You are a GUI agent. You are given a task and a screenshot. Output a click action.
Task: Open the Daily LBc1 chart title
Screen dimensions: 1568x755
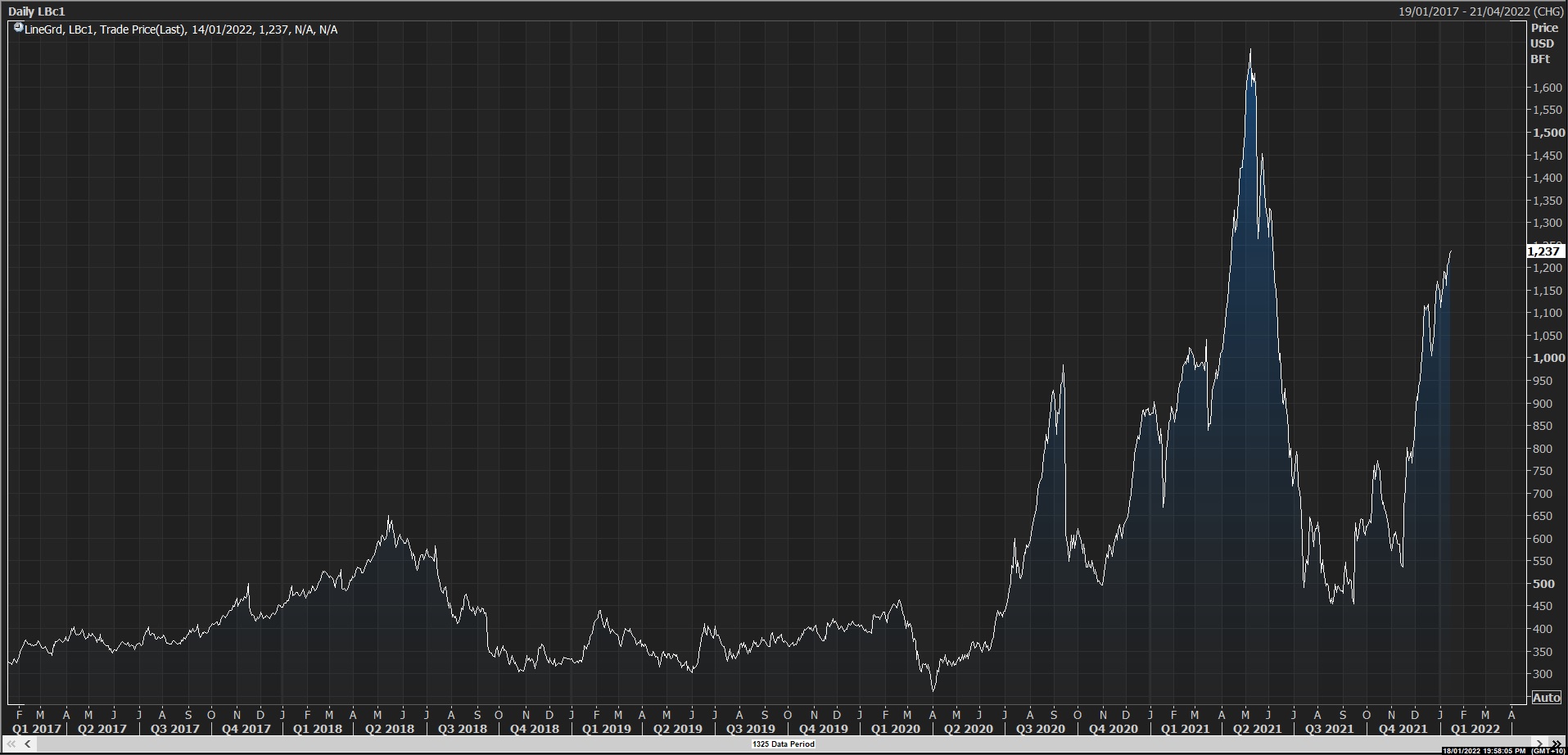tap(36, 11)
